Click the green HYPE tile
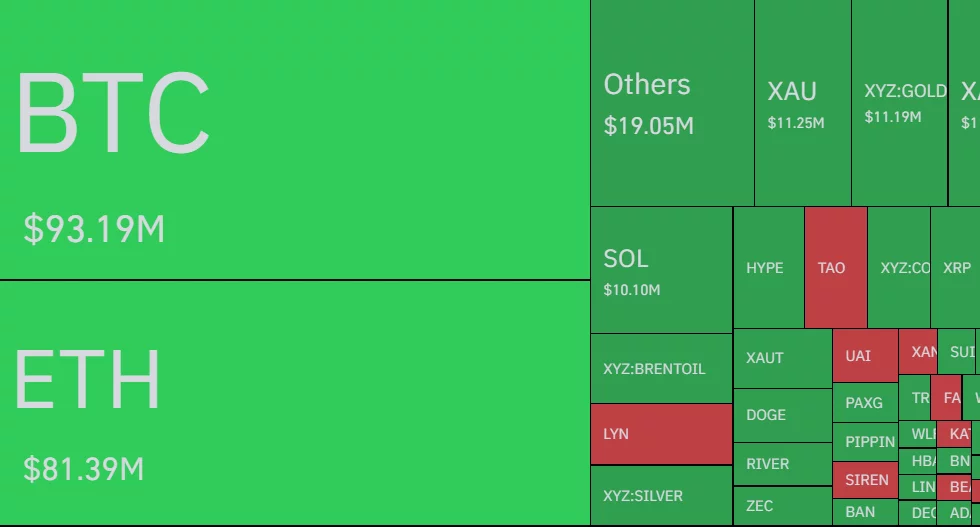Screen dimensions: 980x527 tap(768, 268)
